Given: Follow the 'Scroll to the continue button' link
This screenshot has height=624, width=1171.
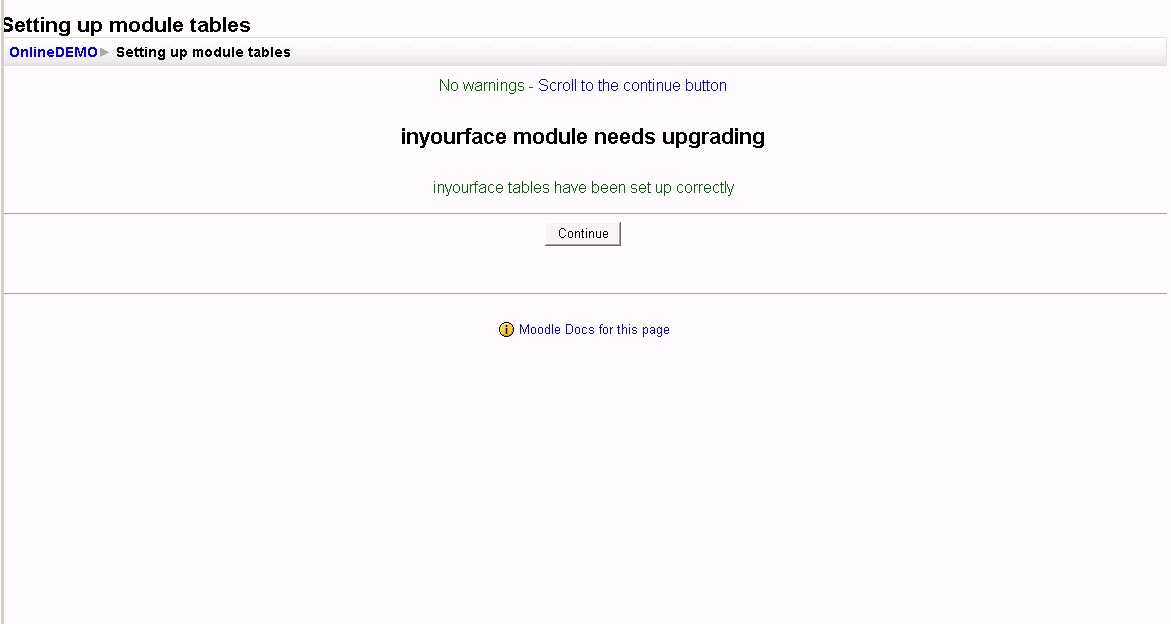Looking at the screenshot, I should [x=631, y=85].
